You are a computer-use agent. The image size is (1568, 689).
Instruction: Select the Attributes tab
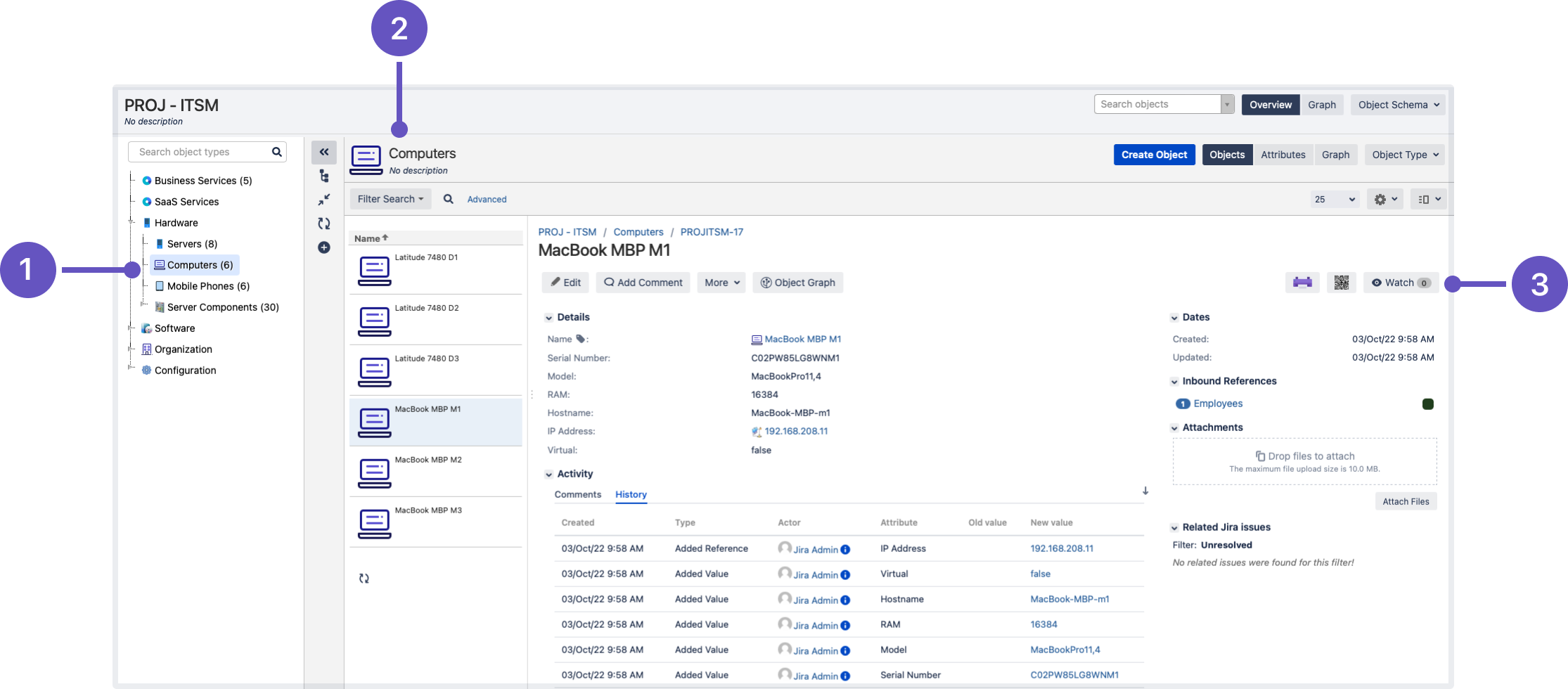click(1283, 155)
